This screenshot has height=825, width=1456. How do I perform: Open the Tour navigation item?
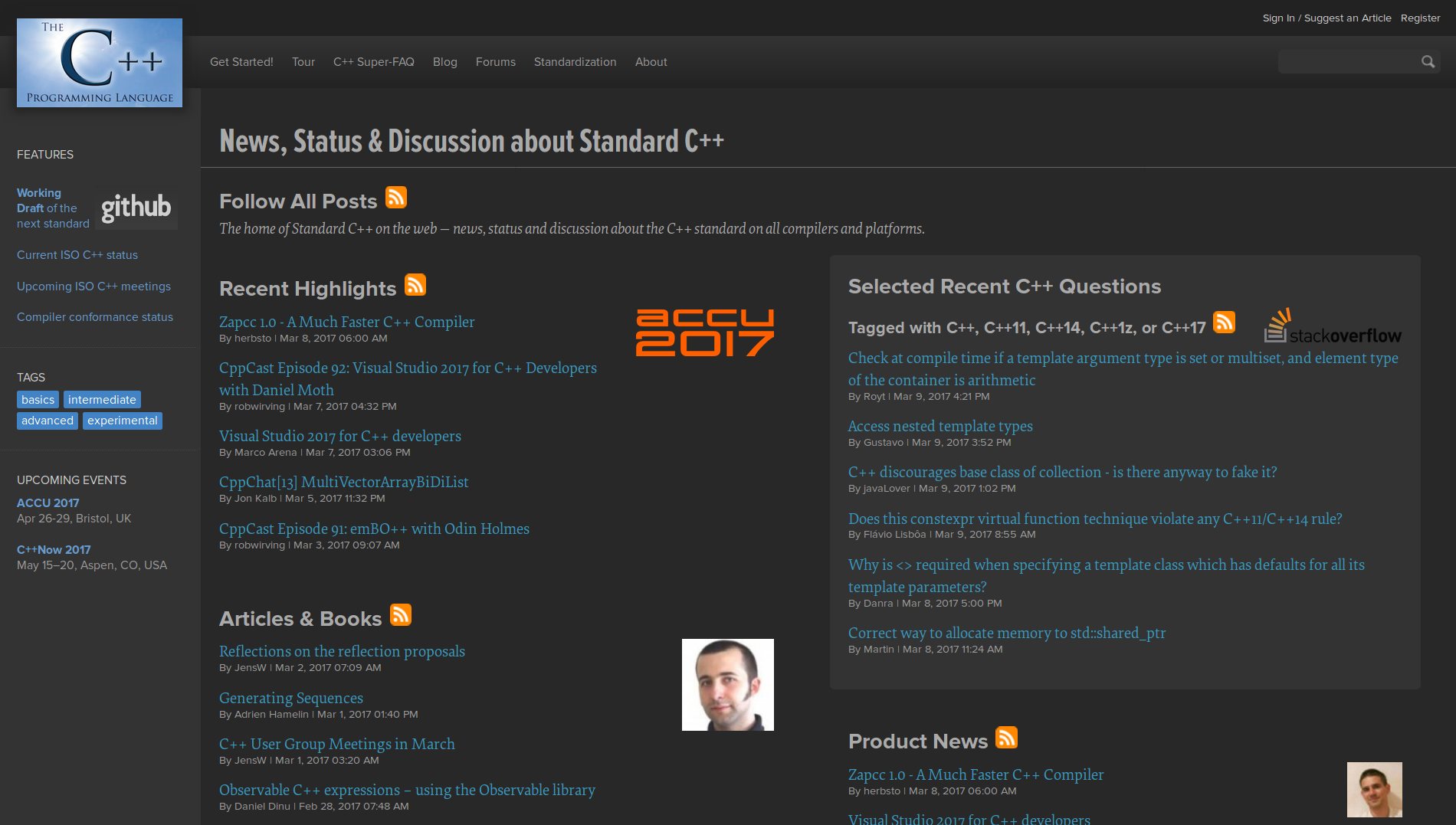[x=303, y=62]
